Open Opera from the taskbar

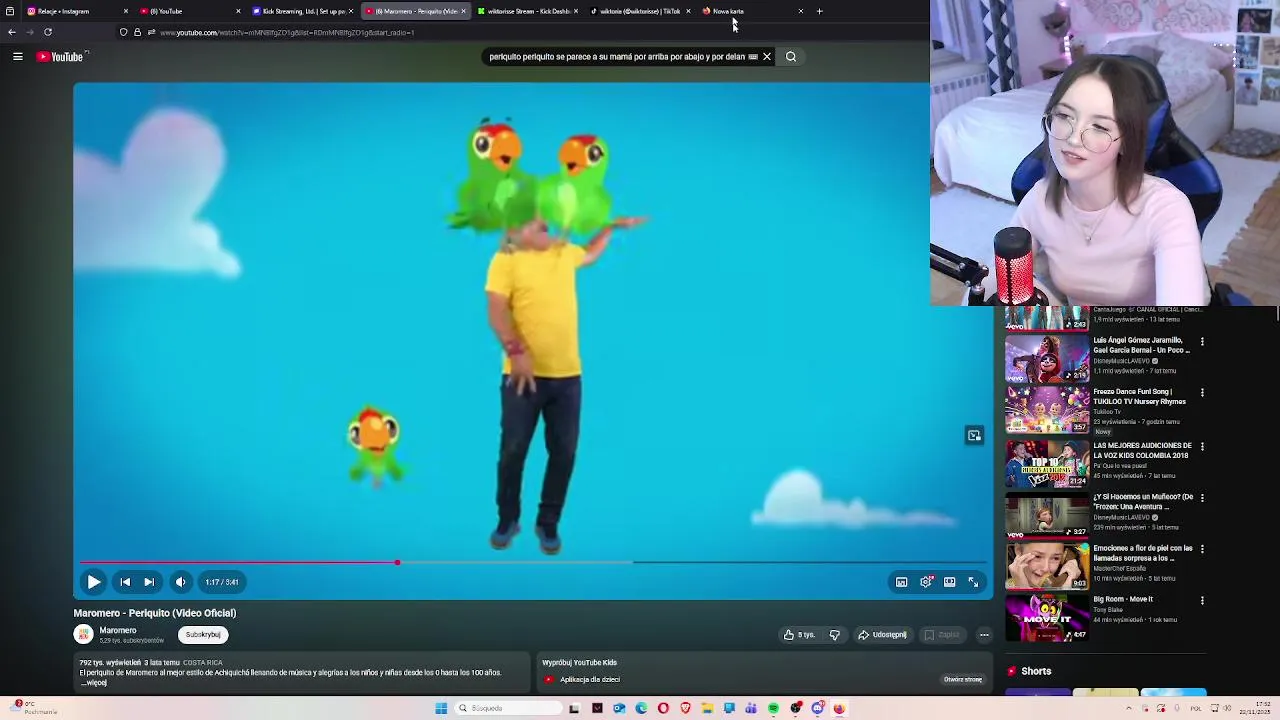(663, 708)
